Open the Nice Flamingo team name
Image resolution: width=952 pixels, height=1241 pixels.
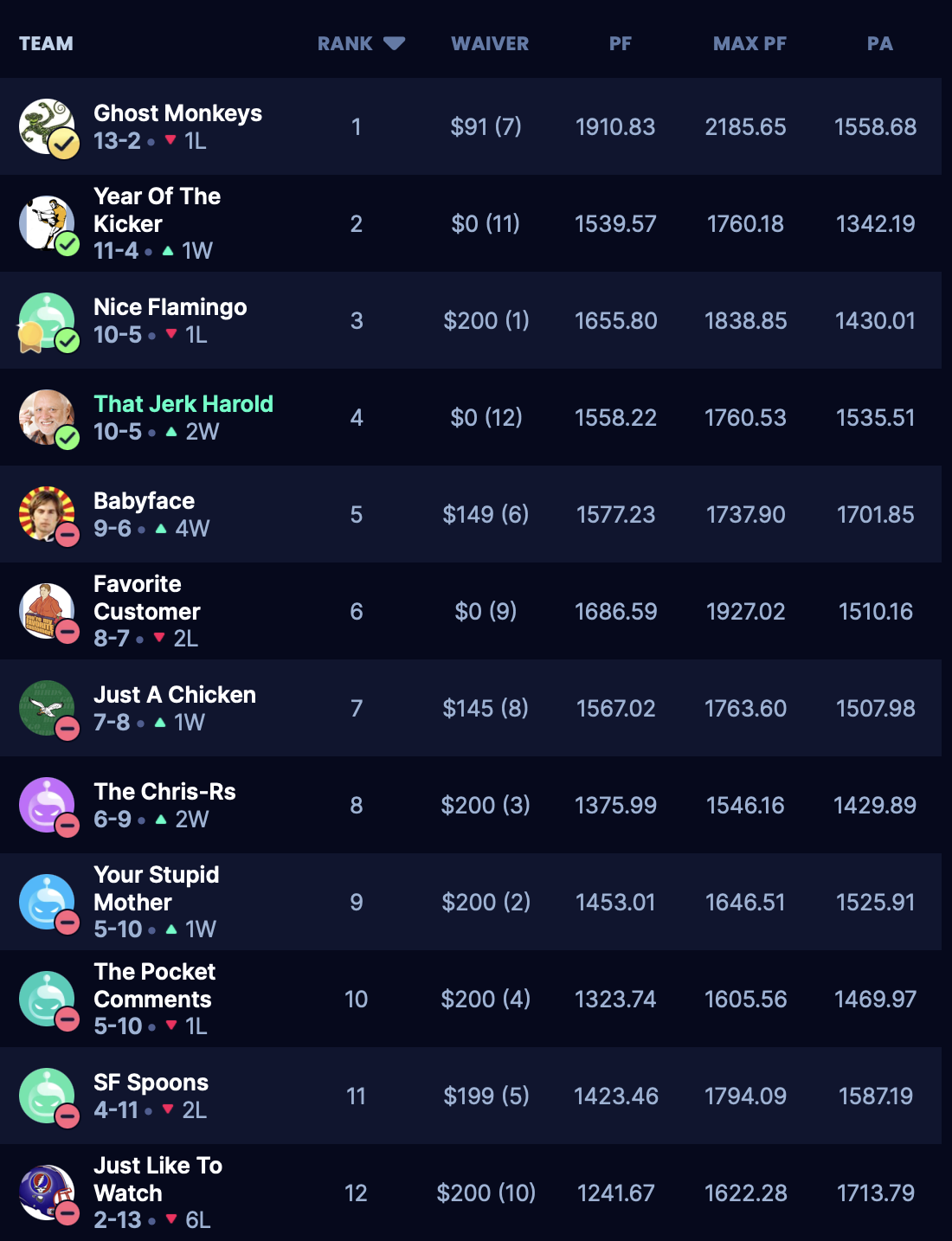pos(170,307)
